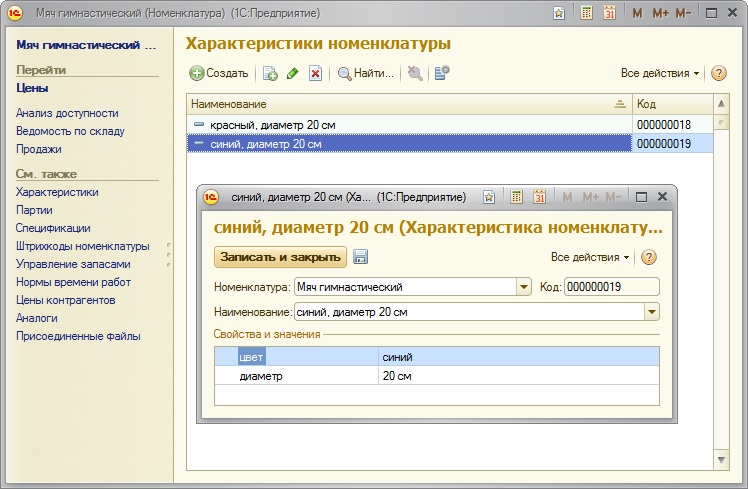Viewport: 748px width, 489px height.
Task: Click the copy-item icon in the list toolbar
Action: click(270, 73)
